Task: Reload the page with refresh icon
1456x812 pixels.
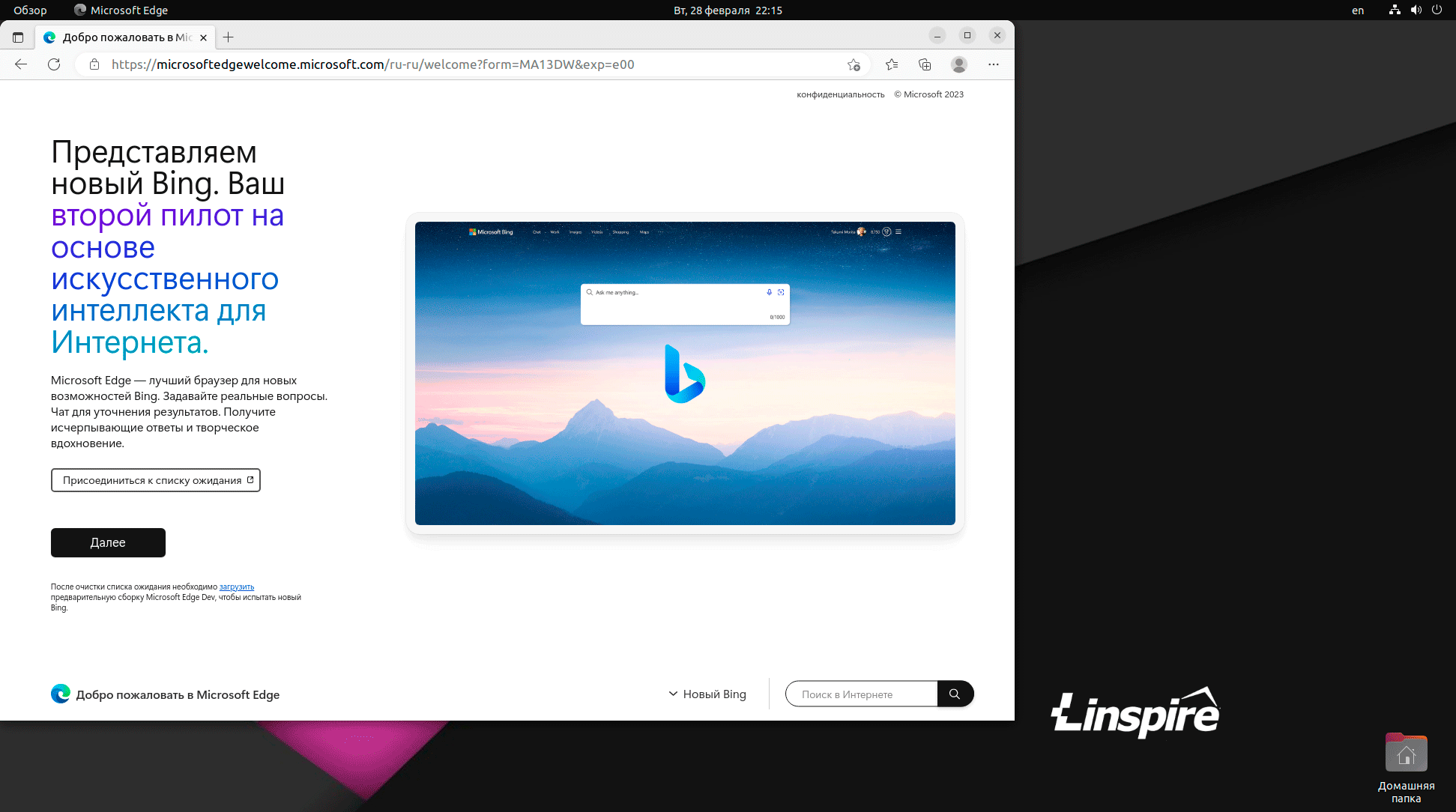Action: (54, 64)
